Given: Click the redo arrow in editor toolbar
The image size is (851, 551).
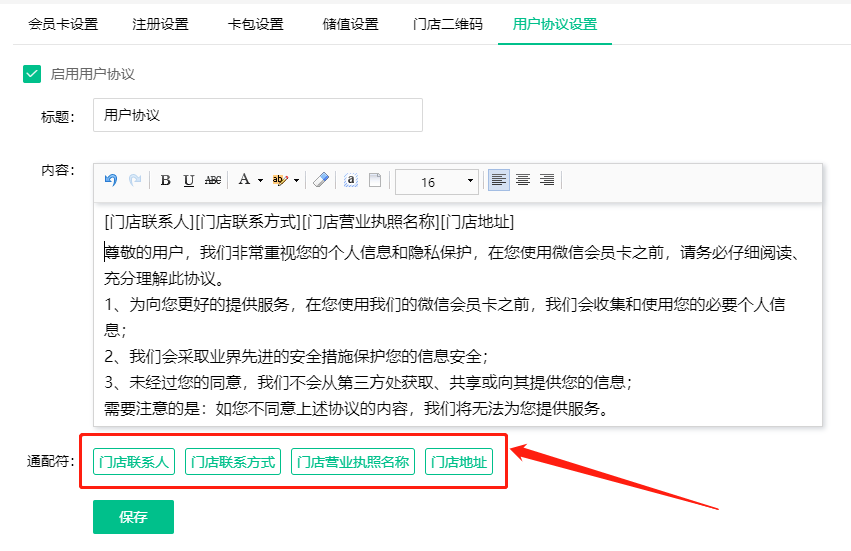Looking at the screenshot, I should coord(135,181).
